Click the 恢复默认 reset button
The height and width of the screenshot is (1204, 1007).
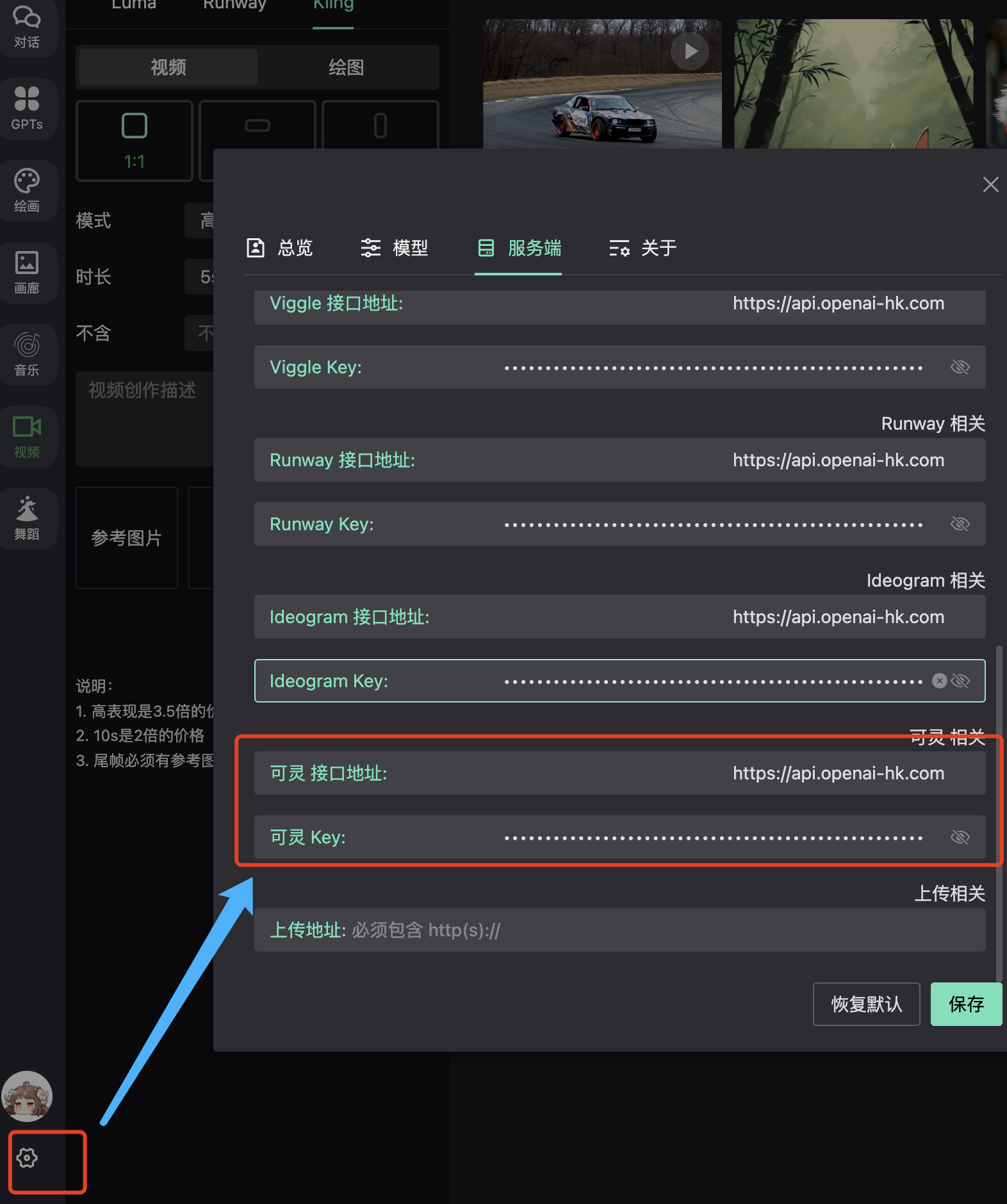(866, 1004)
